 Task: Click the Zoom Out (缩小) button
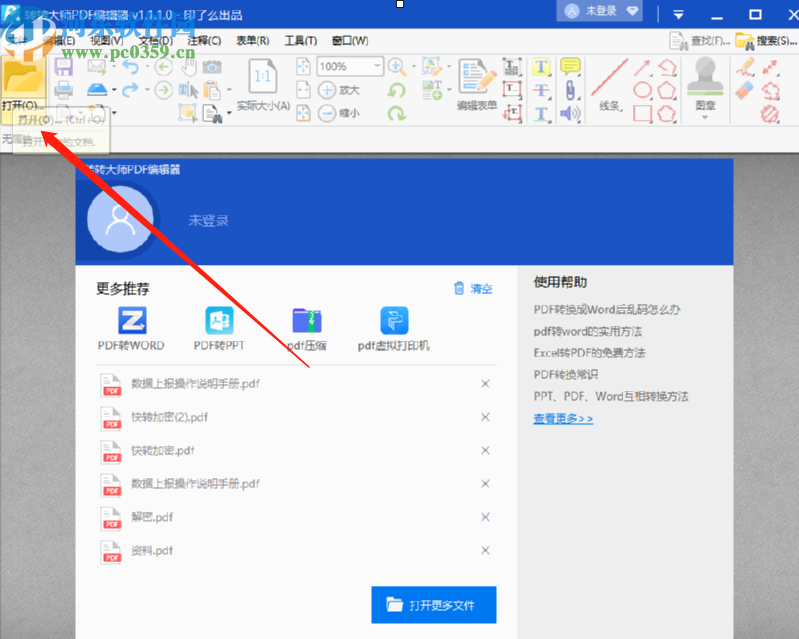click(x=338, y=113)
